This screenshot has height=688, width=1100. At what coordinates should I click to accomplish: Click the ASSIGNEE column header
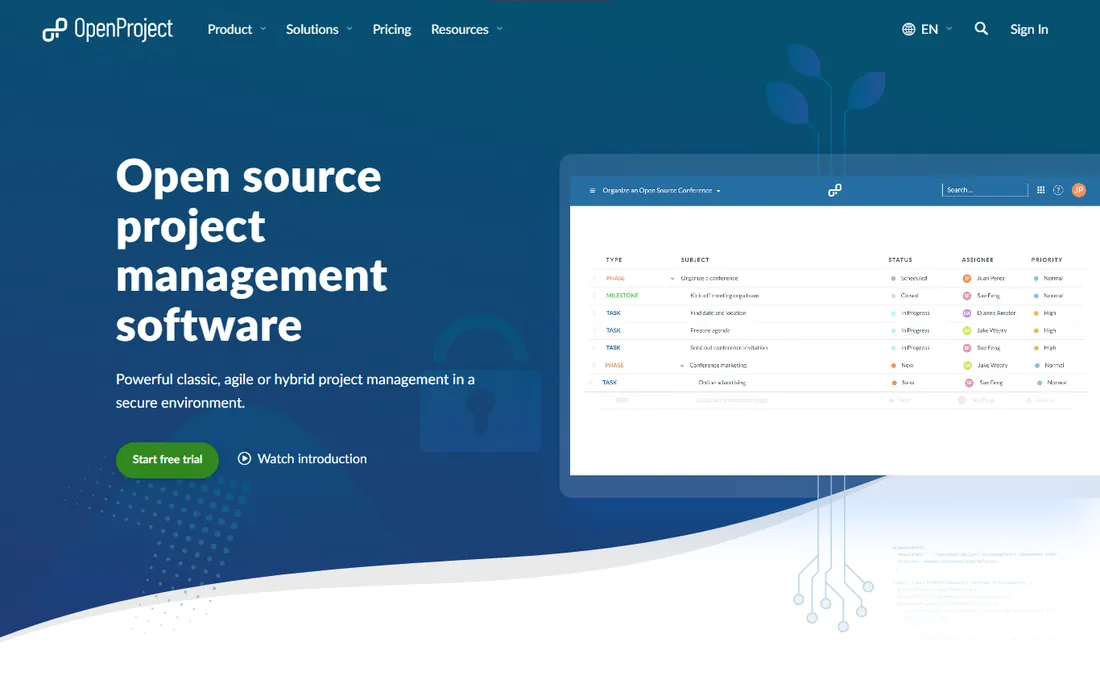(977, 259)
